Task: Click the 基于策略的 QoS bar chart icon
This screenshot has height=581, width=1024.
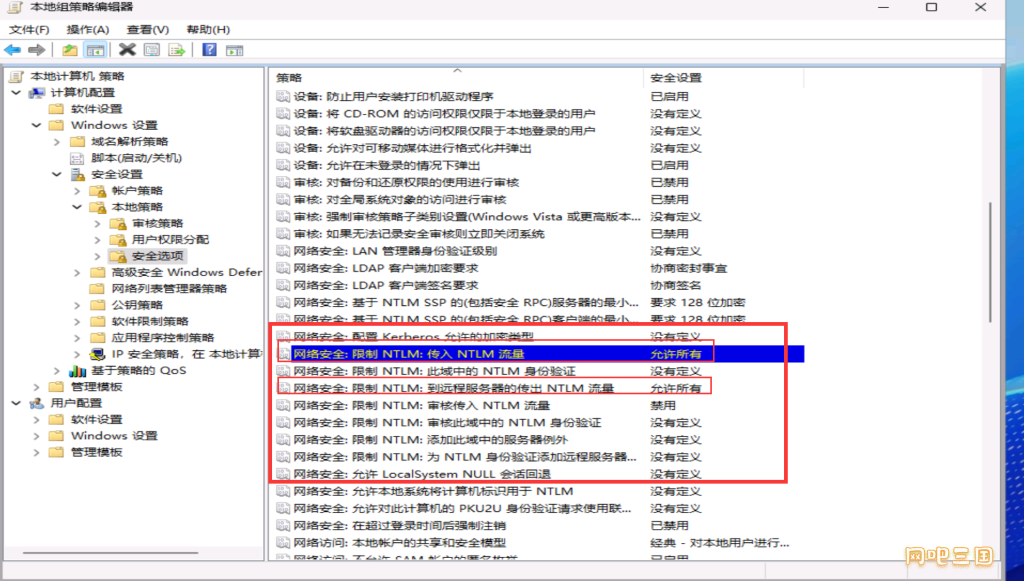Action: click(77, 370)
